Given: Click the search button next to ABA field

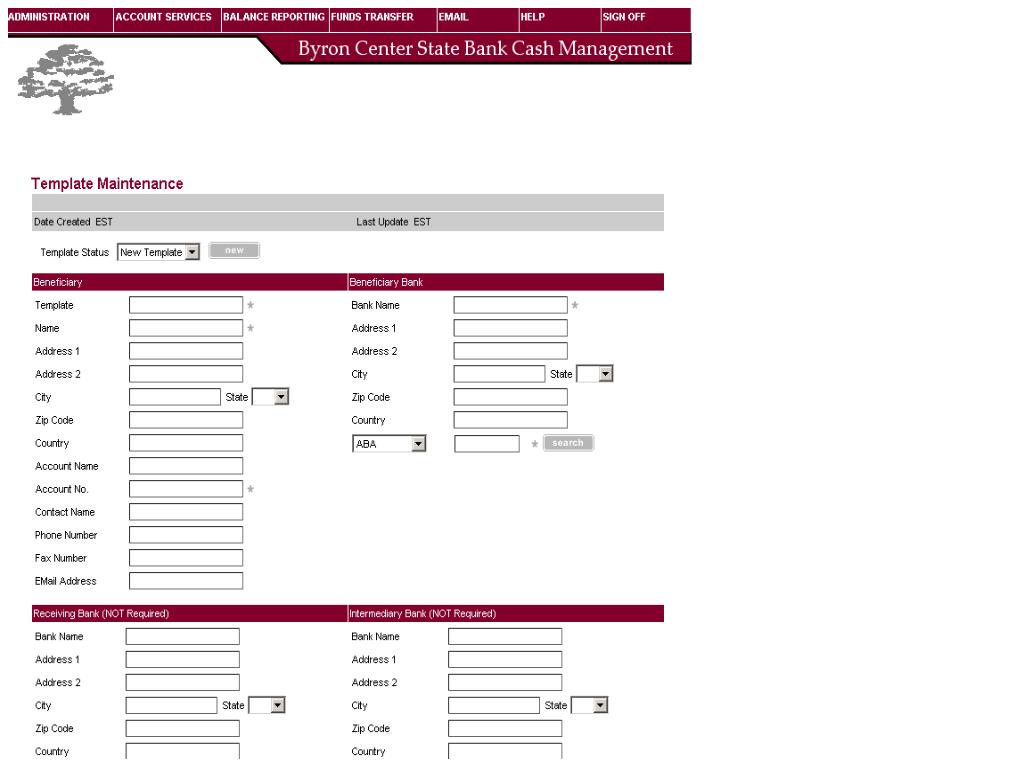Looking at the screenshot, I should pyautogui.click(x=568, y=443).
